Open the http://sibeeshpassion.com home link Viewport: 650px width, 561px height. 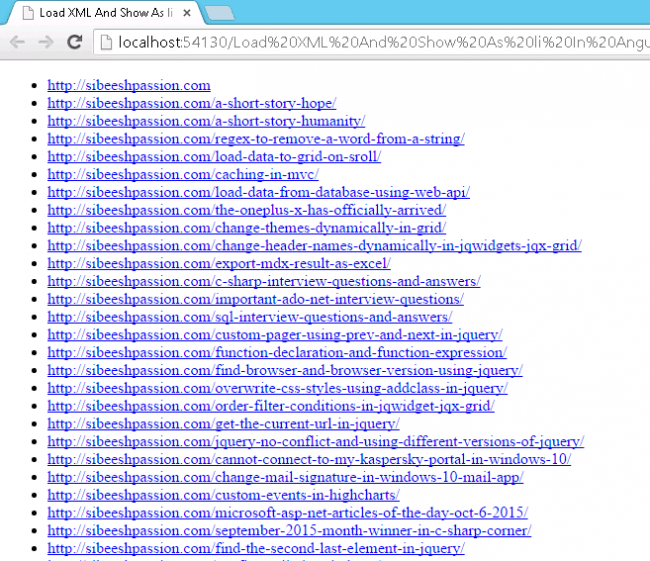pos(129,85)
